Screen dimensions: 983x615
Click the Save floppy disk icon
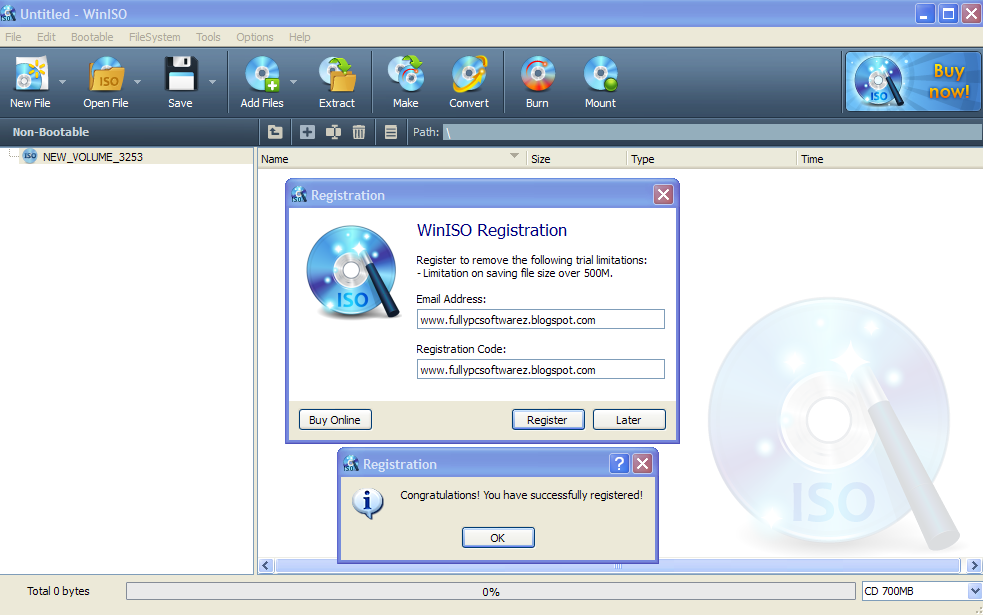[x=181, y=73]
